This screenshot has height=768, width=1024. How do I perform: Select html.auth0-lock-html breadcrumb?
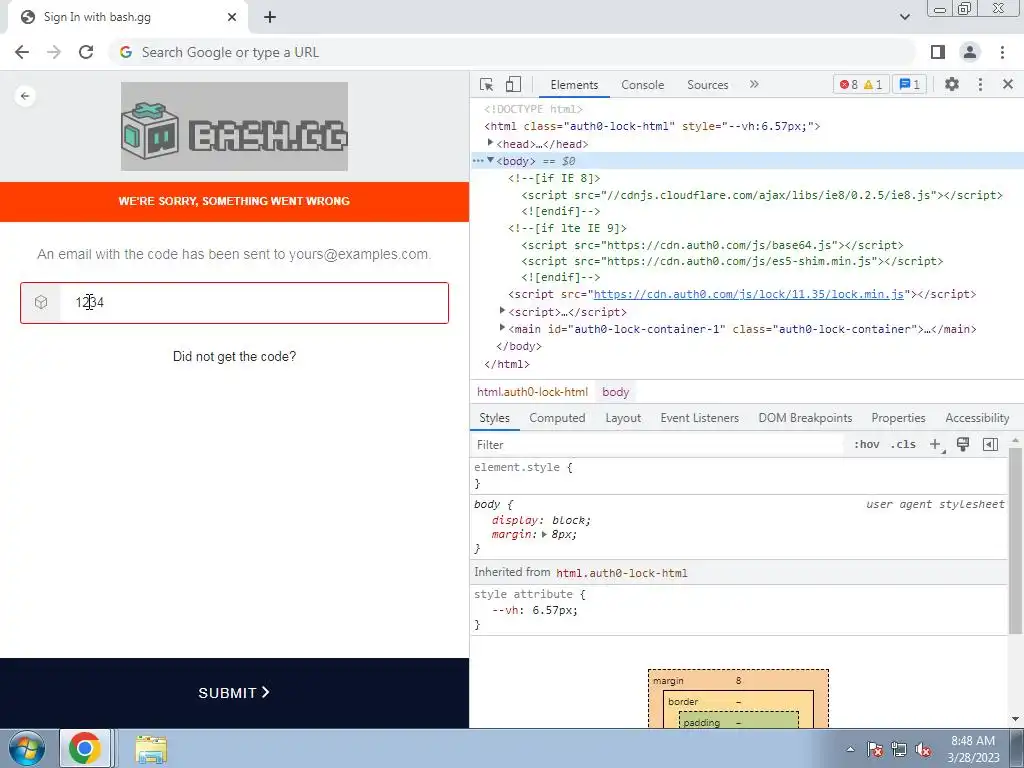[532, 392]
